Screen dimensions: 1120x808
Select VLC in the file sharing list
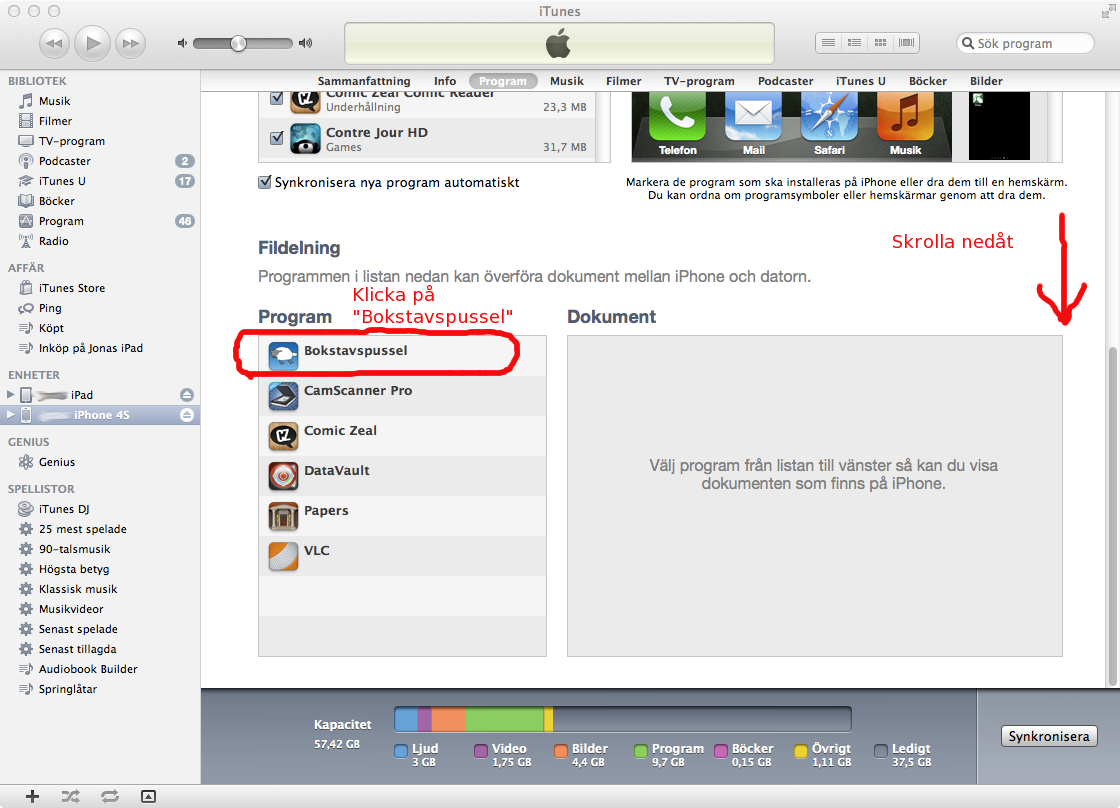(402, 555)
